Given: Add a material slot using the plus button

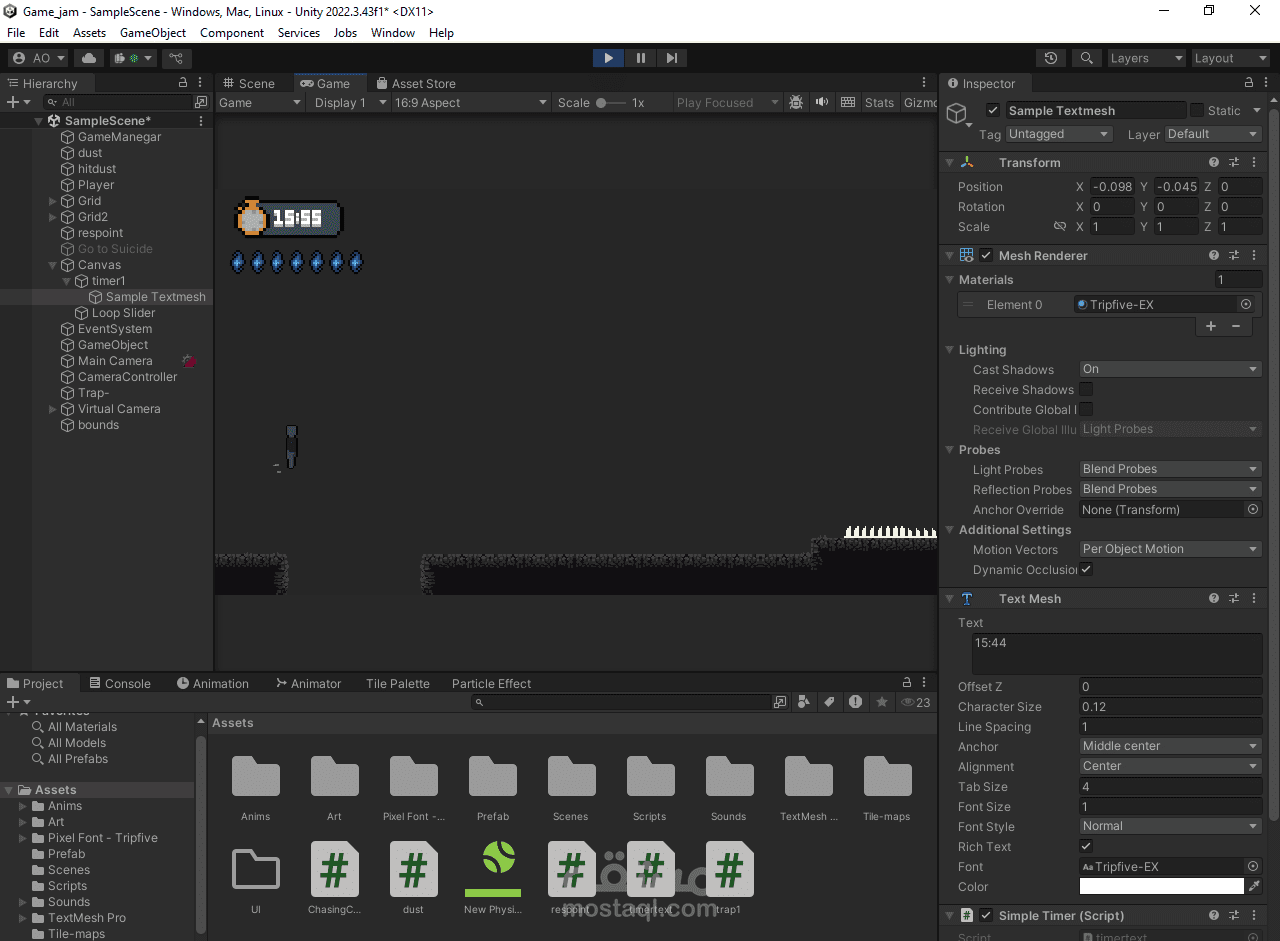Looking at the screenshot, I should (x=1210, y=326).
